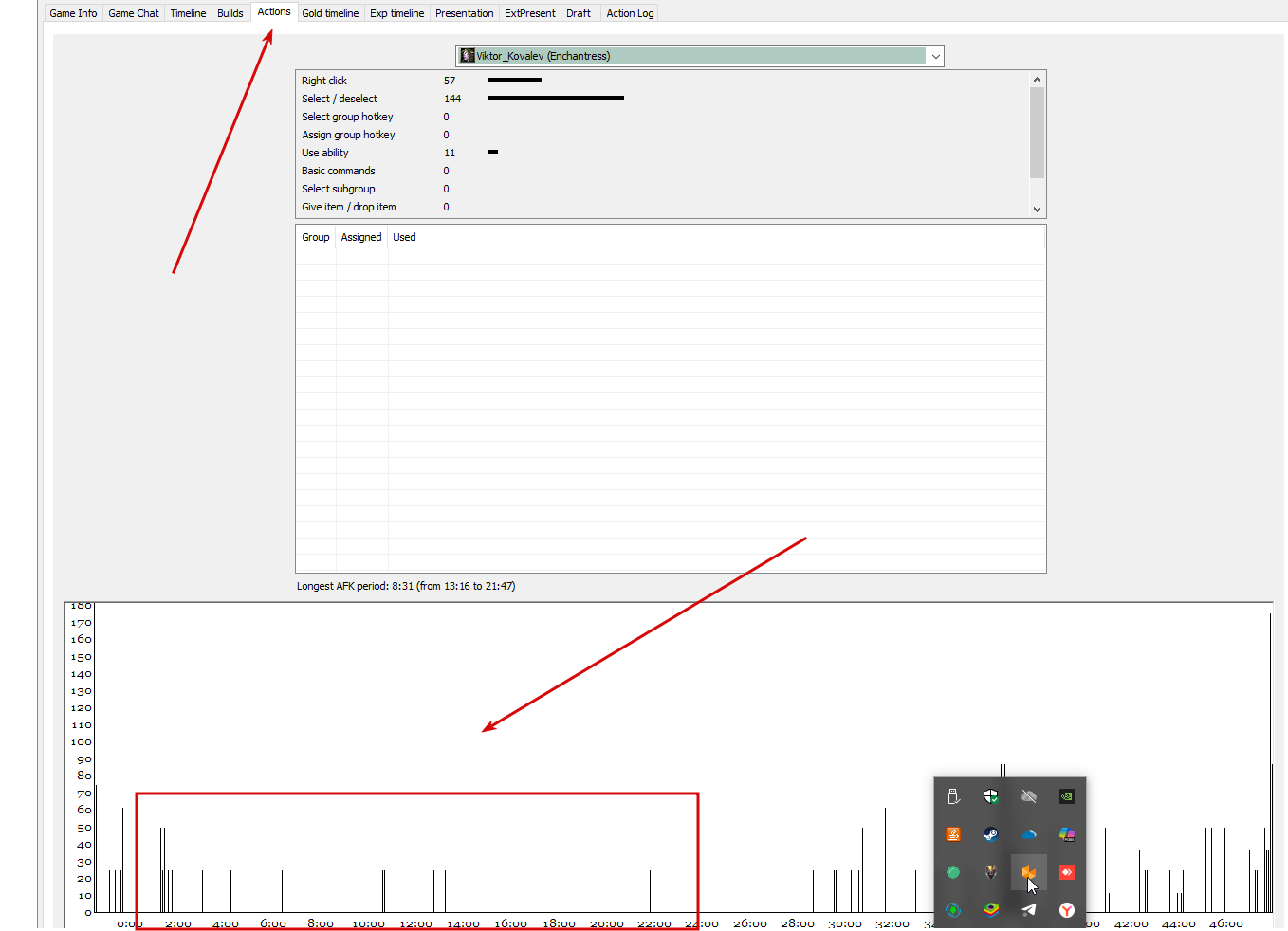
Task: Click the 11 count for Use ability
Action: point(450,153)
